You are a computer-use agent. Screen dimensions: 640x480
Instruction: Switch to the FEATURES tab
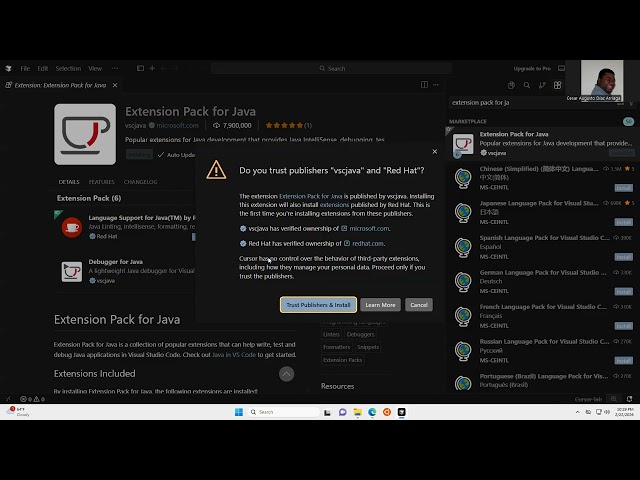tap(102, 182)
